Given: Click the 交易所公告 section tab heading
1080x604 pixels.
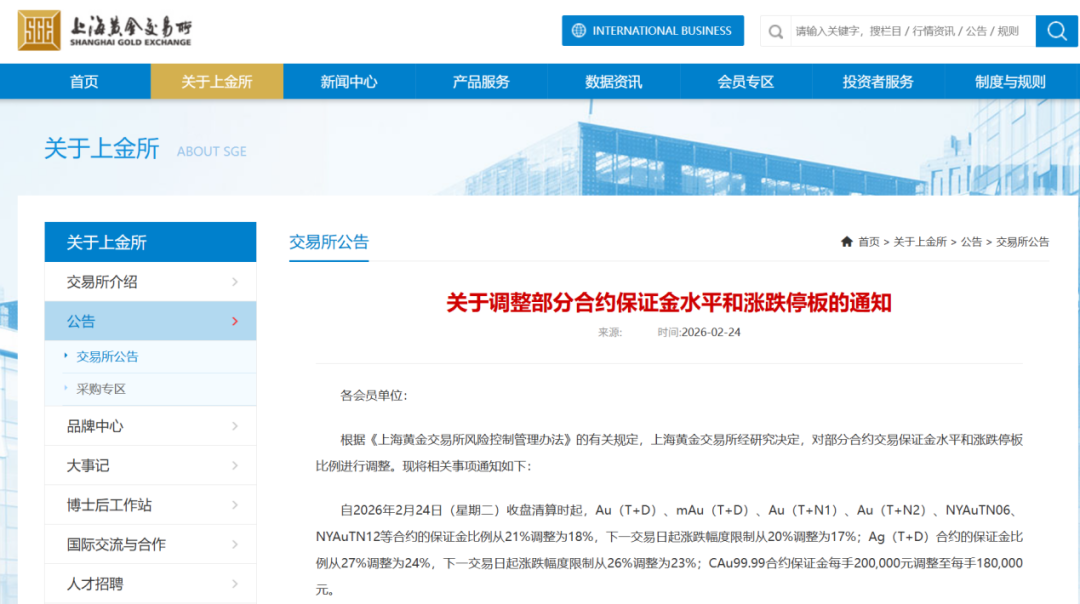Looking at the screenshot, I should tap(329, 242).
